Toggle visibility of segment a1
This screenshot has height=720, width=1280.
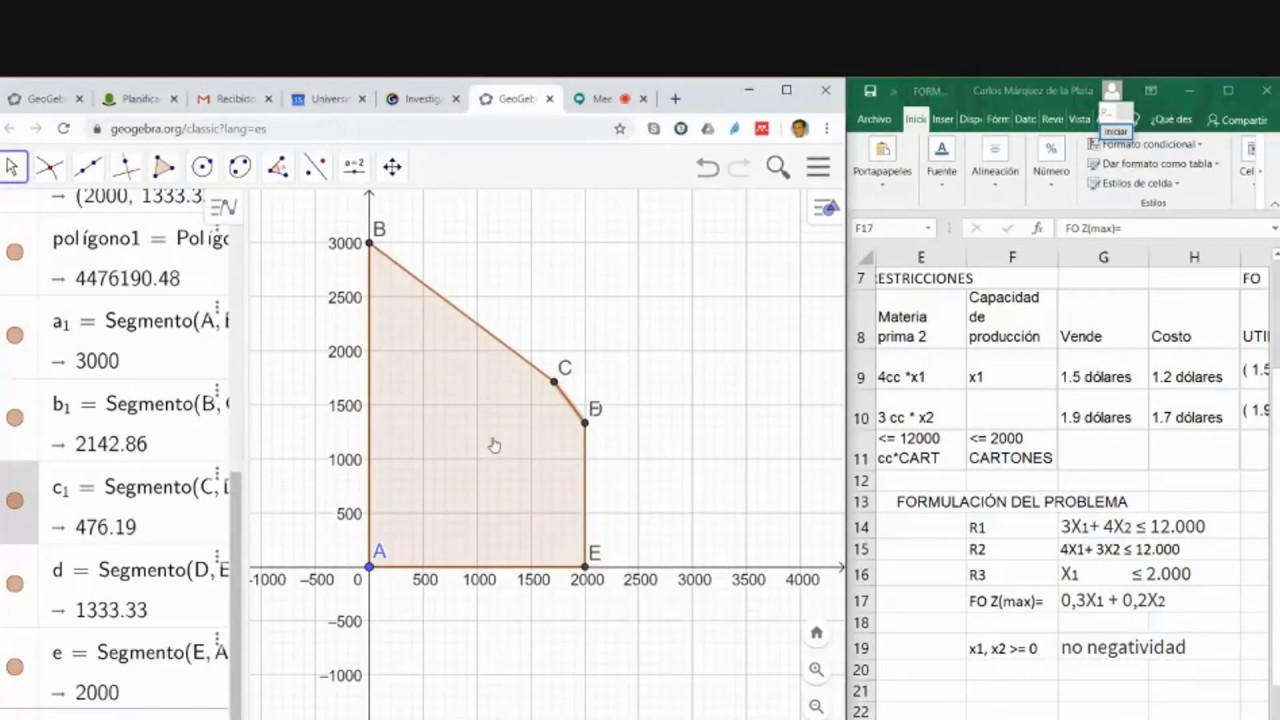tap(15, 335)
